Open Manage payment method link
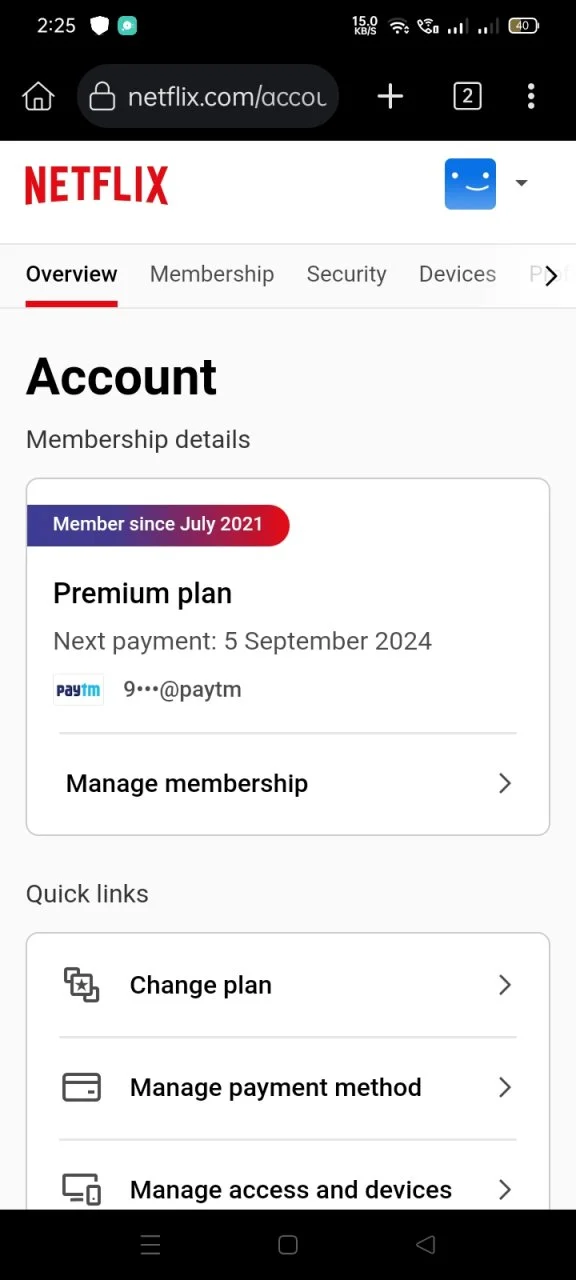 288,1087
